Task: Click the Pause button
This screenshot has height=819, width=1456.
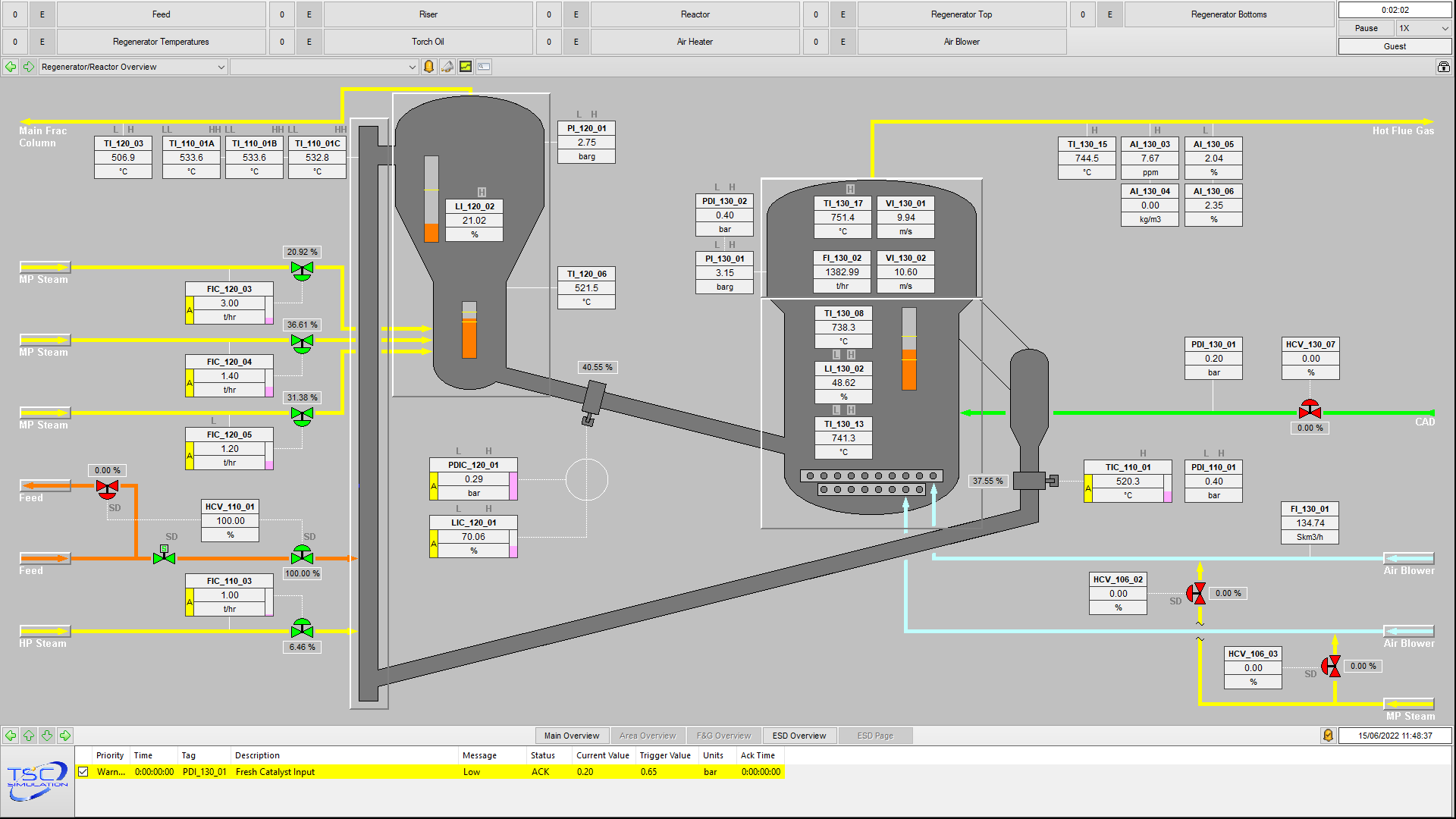Action: coord(1367,28)
